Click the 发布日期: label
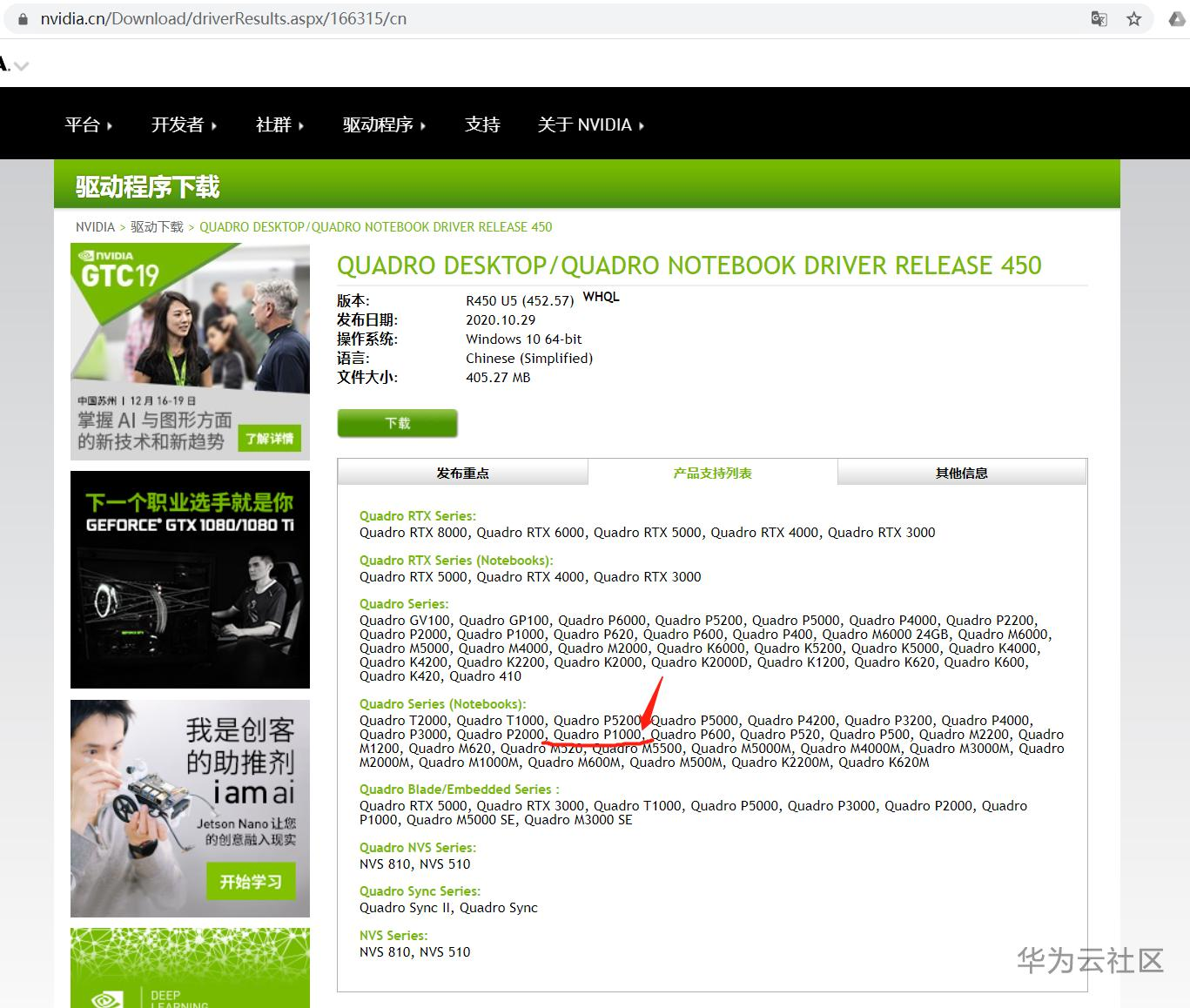1190x1008 pixels. (367, 320)
